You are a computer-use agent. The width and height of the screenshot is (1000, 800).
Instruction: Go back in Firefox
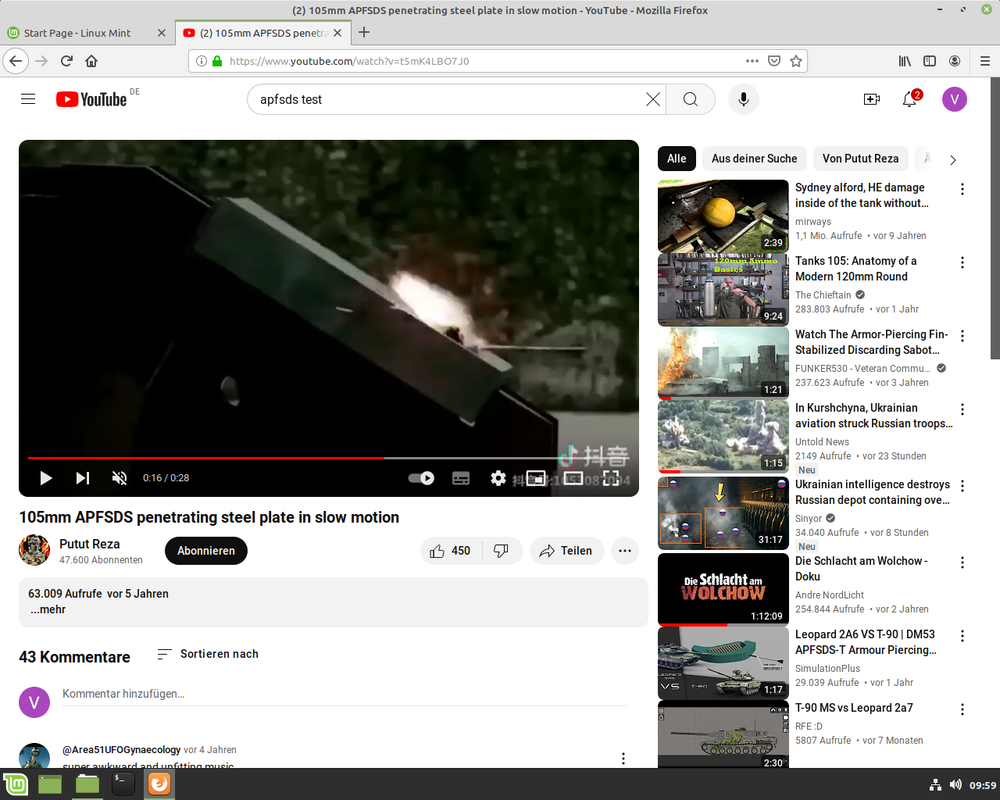coord(16,61)
